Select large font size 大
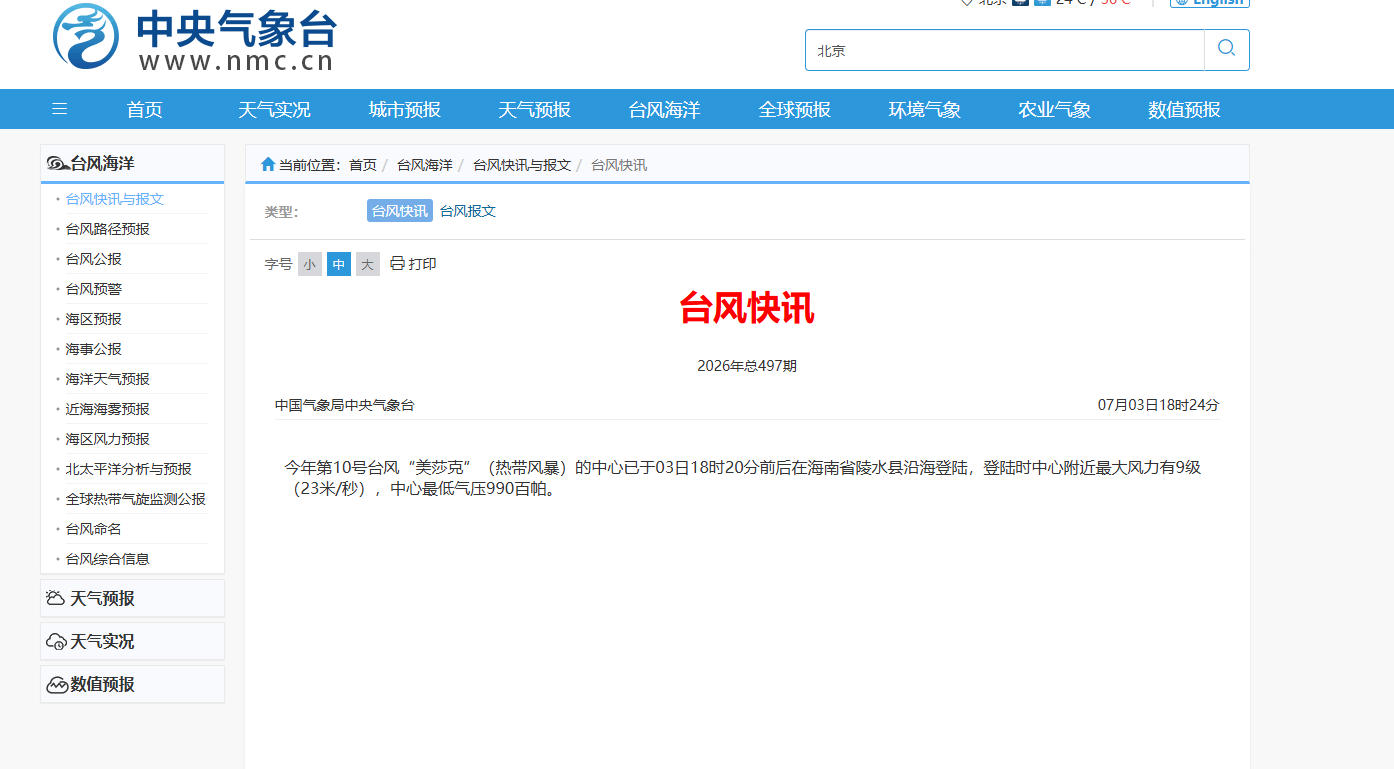Viewport: 1394px width, 769px height. click(x=368, y=264)
